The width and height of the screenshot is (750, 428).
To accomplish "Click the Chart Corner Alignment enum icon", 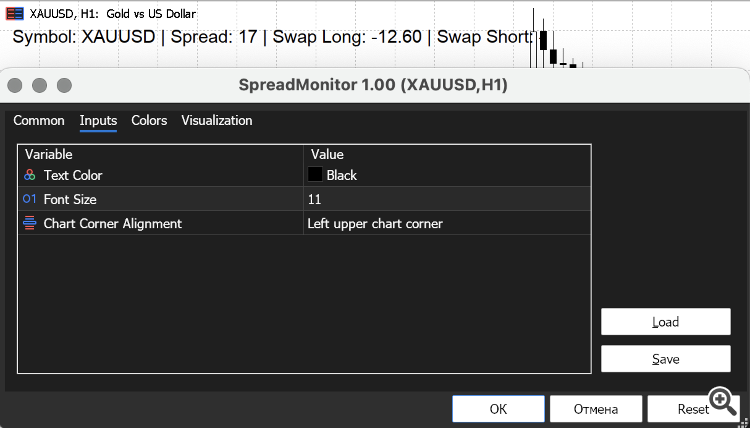I will point(30,223).
